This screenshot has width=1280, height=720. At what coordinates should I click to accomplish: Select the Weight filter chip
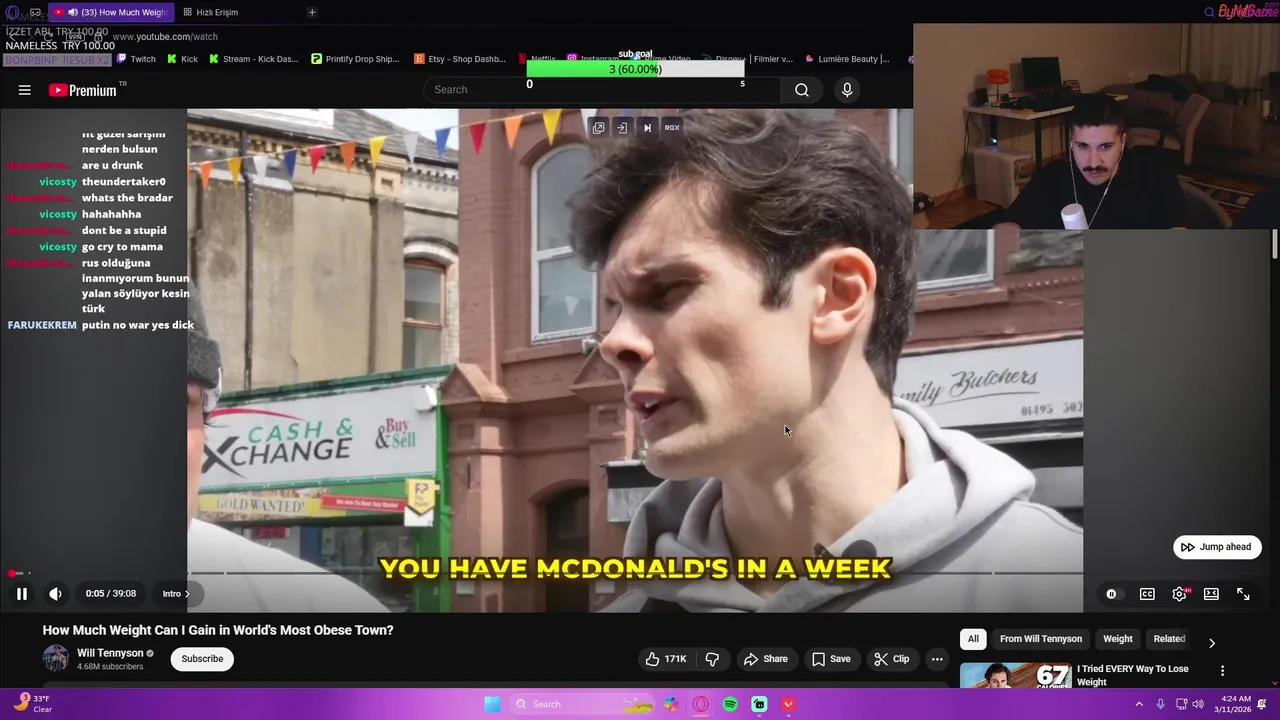pyautogui.click(x=1118, y=639)
